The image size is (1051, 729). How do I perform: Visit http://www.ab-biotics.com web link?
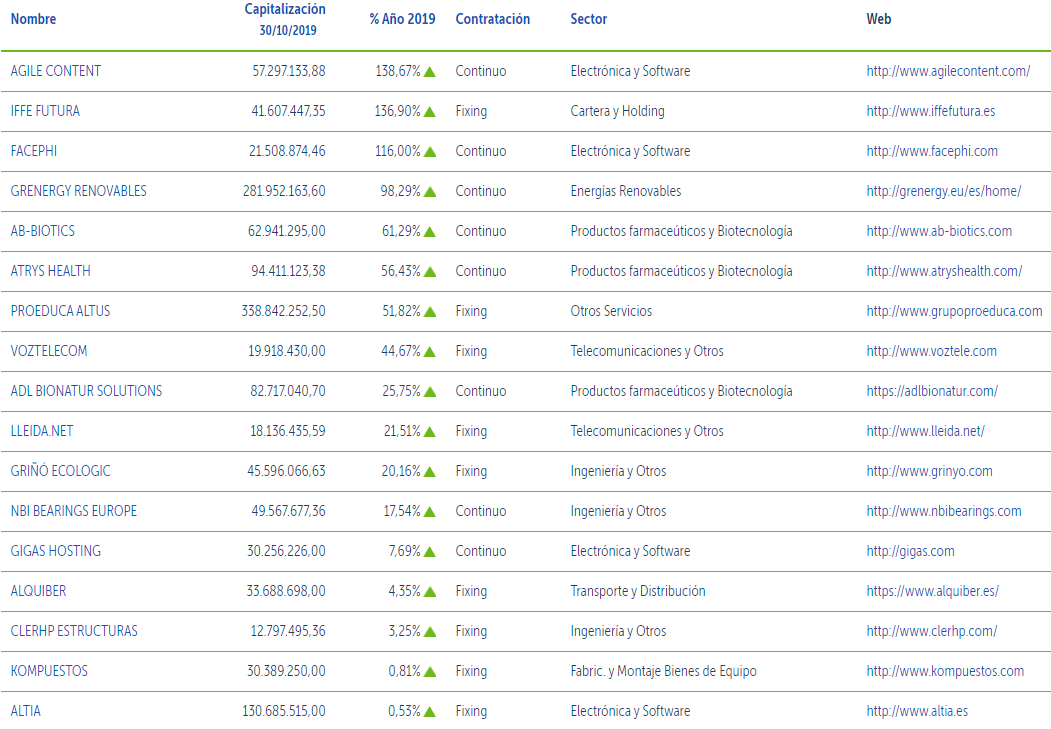939,231
